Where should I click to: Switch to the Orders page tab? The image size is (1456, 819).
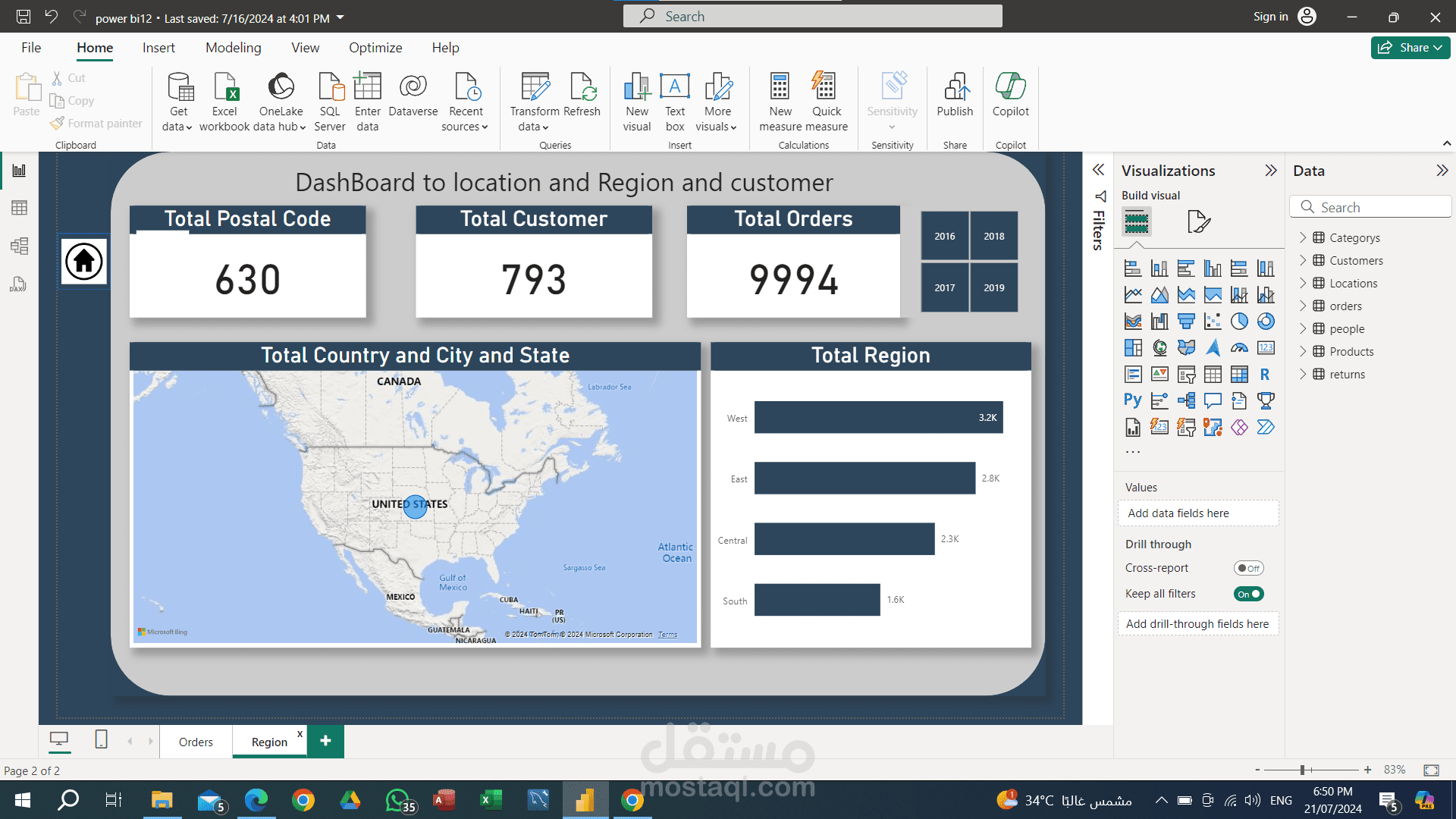(x=195, y=741)
